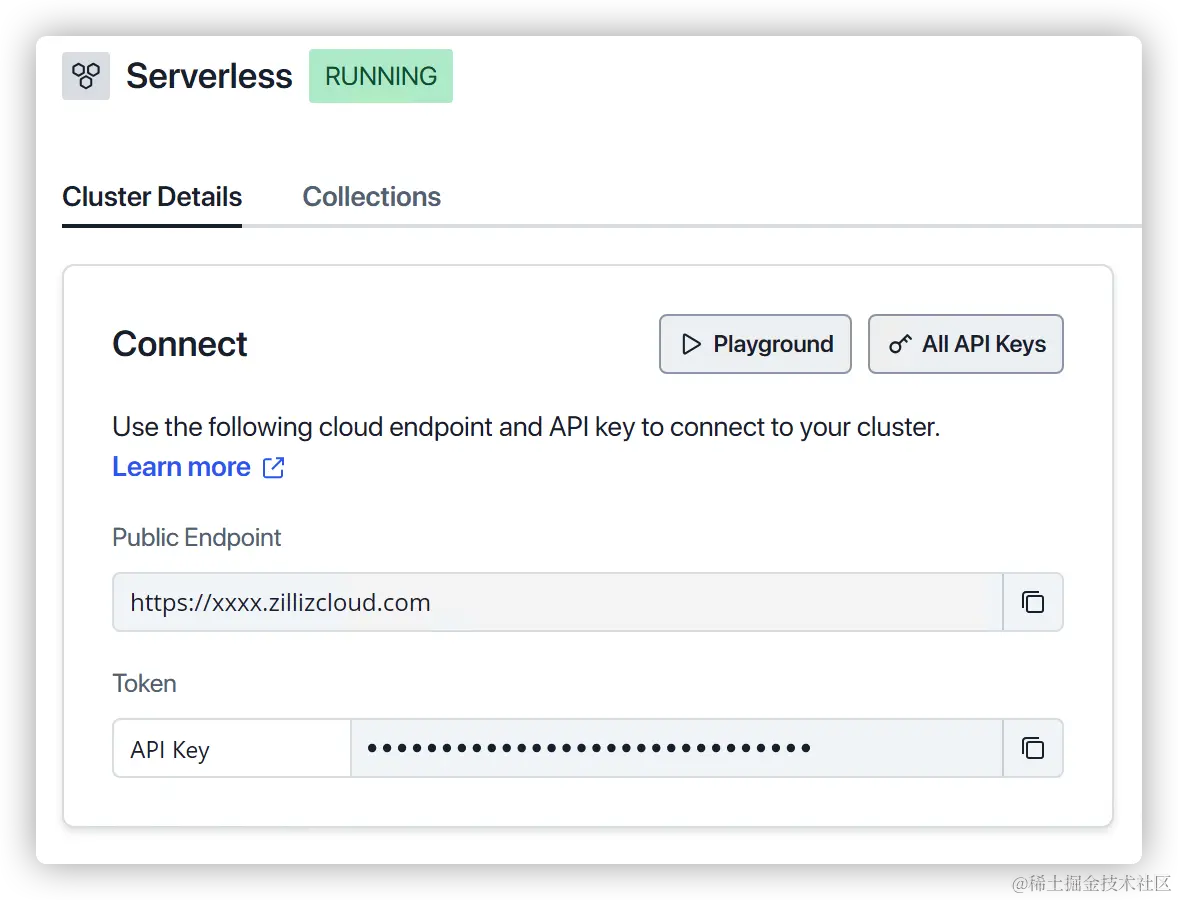
Task: Click the Serverless cluster icon
Action: [86, 76]
